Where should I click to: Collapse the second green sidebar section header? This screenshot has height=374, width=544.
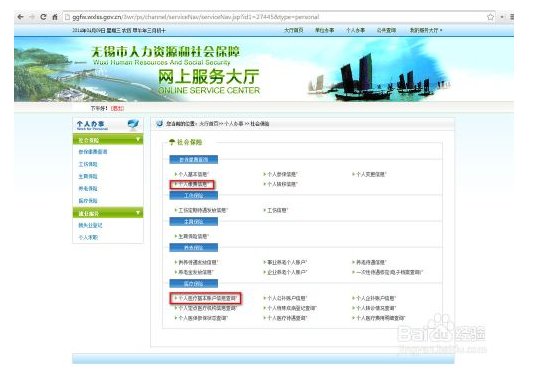coord(108,213)
